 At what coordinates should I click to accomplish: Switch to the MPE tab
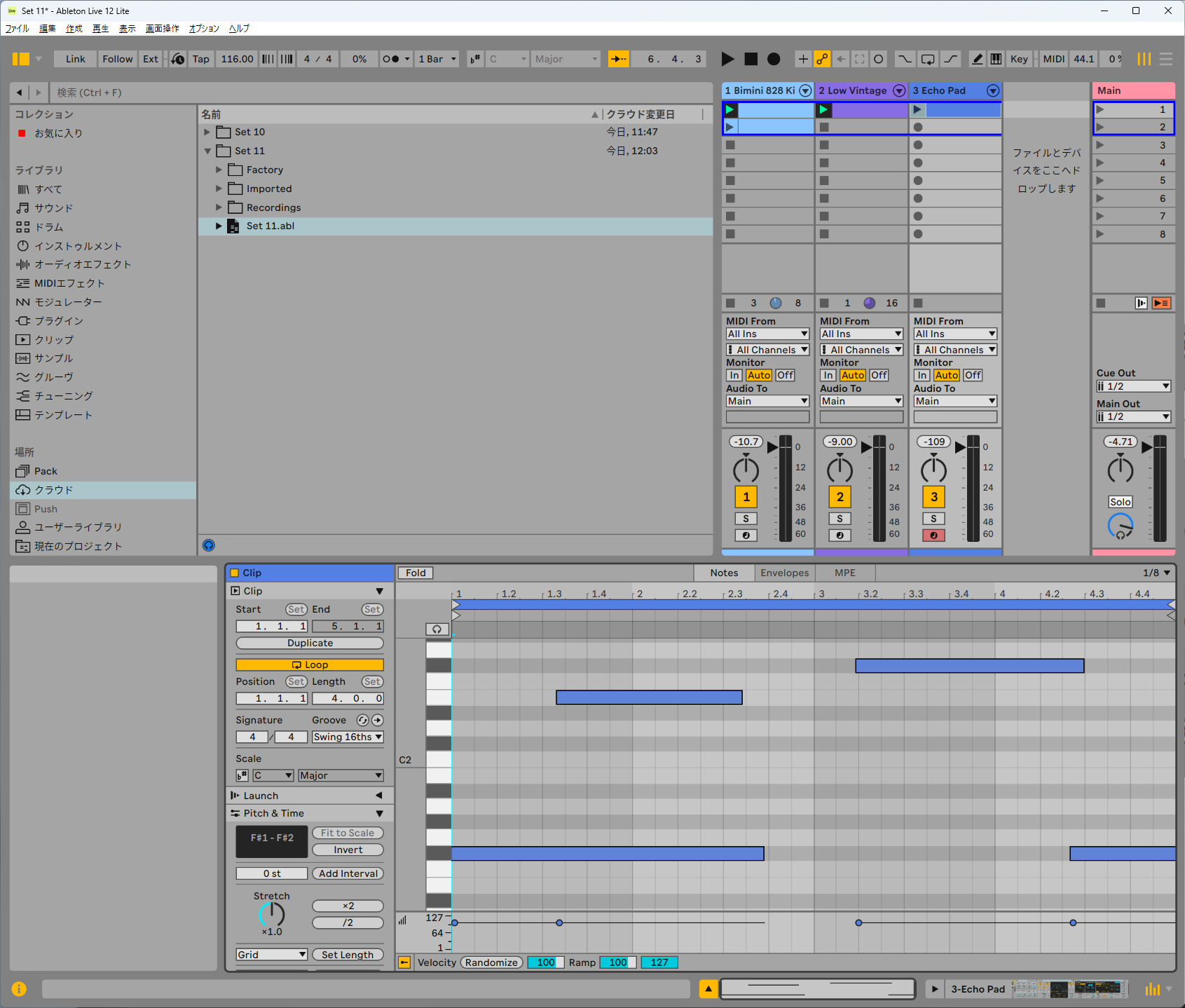(845, 573)
